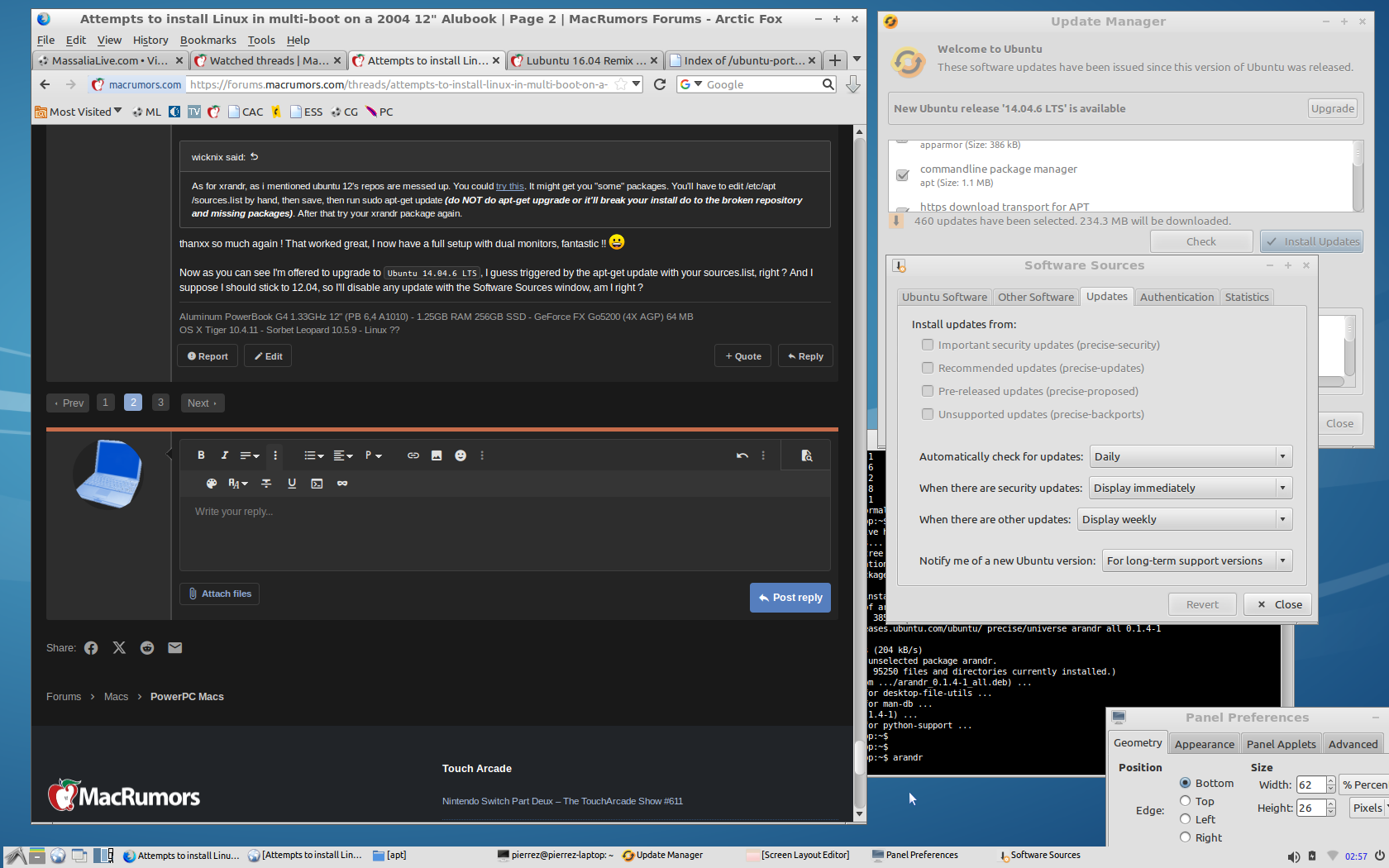
Task: Toggle italic formatting in reply editor
Action: (x=224, y=455)
